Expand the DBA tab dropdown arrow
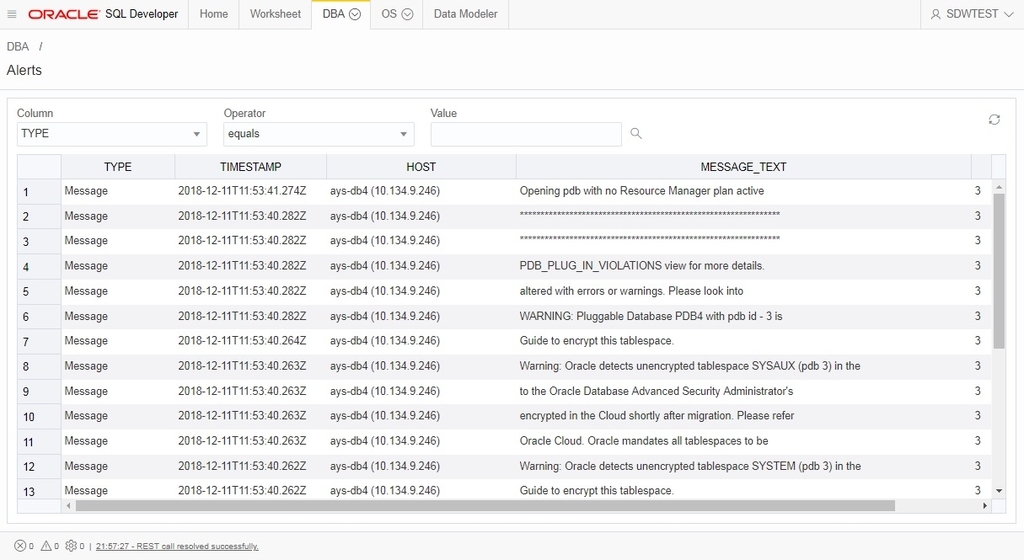The height and width of the screenshot is (560, 1024). click(355, 14)
